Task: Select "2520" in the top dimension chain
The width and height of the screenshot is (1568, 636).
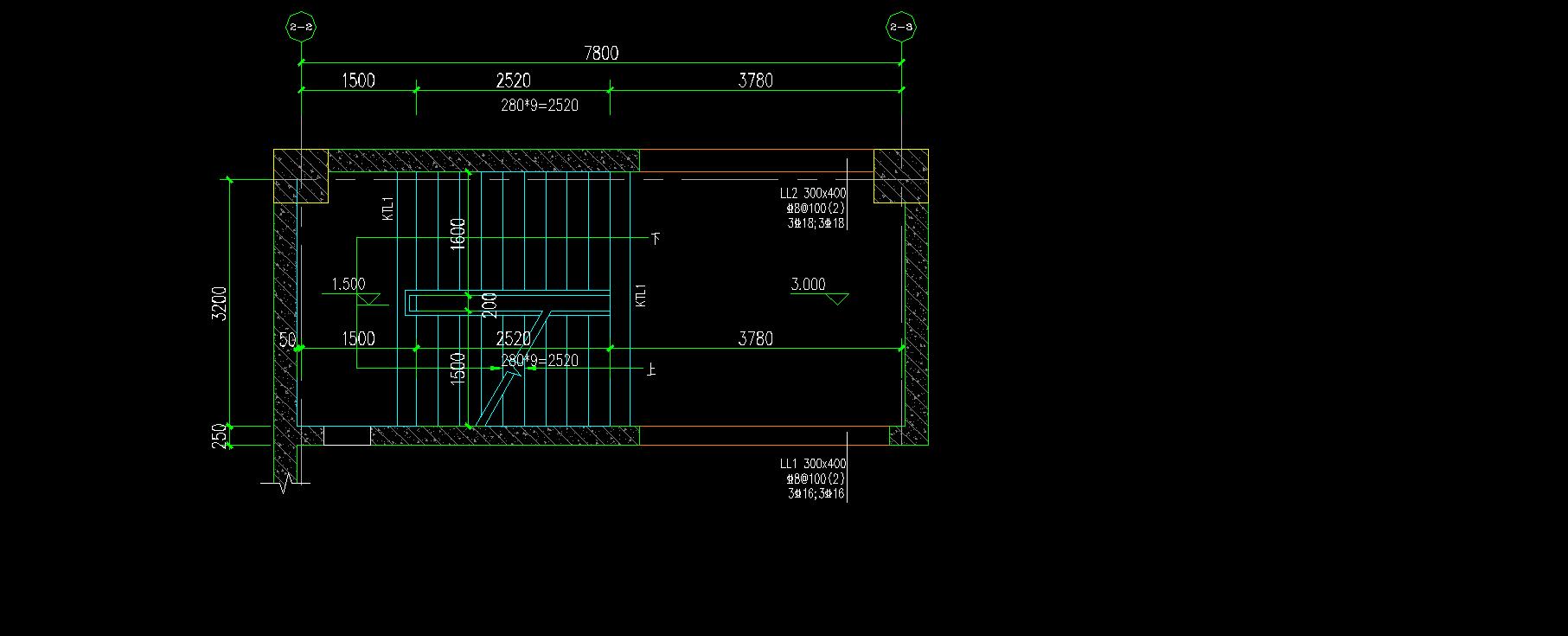Action: click(x=513, y=80)
